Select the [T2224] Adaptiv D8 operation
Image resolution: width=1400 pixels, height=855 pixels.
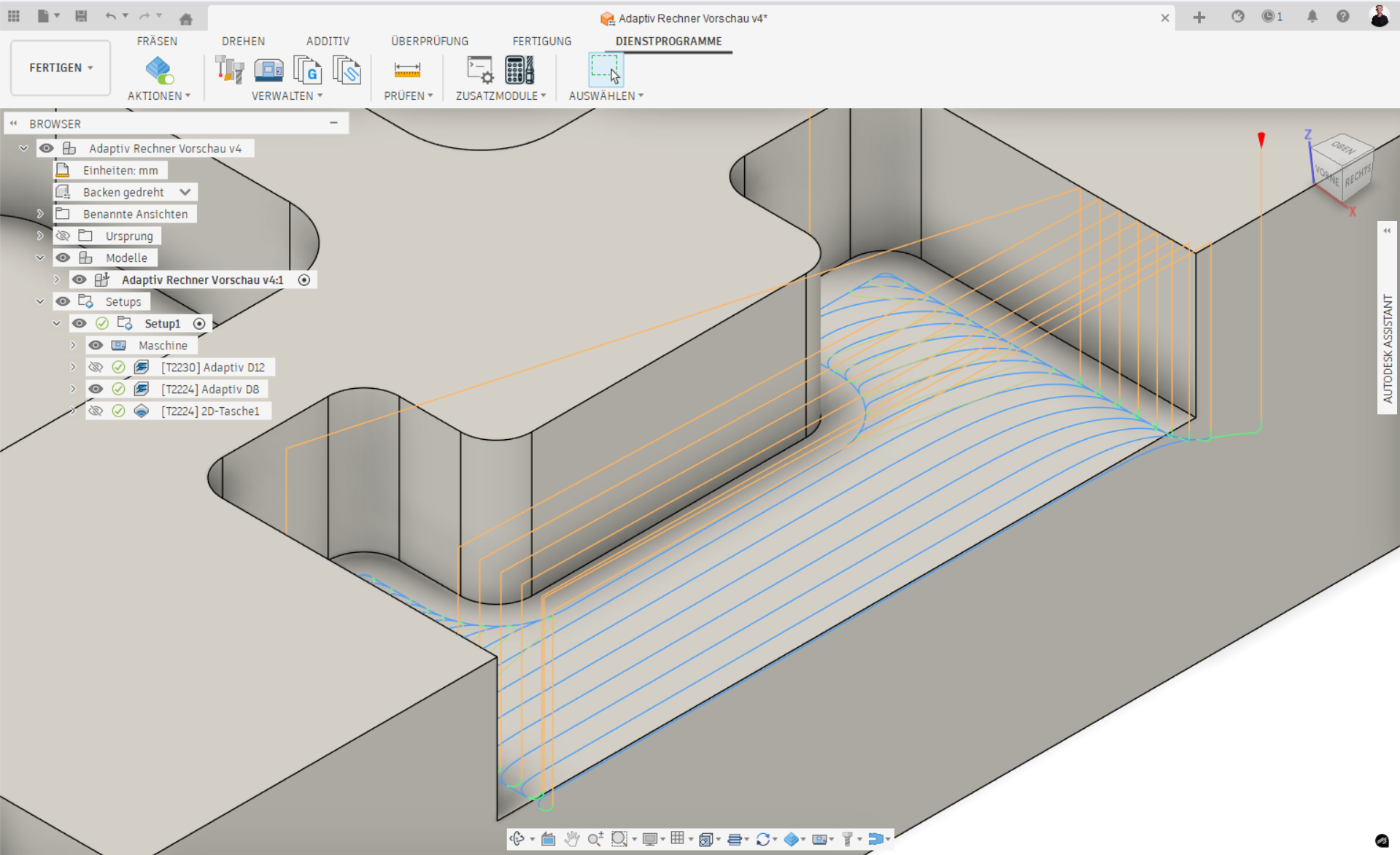[210, 389]
